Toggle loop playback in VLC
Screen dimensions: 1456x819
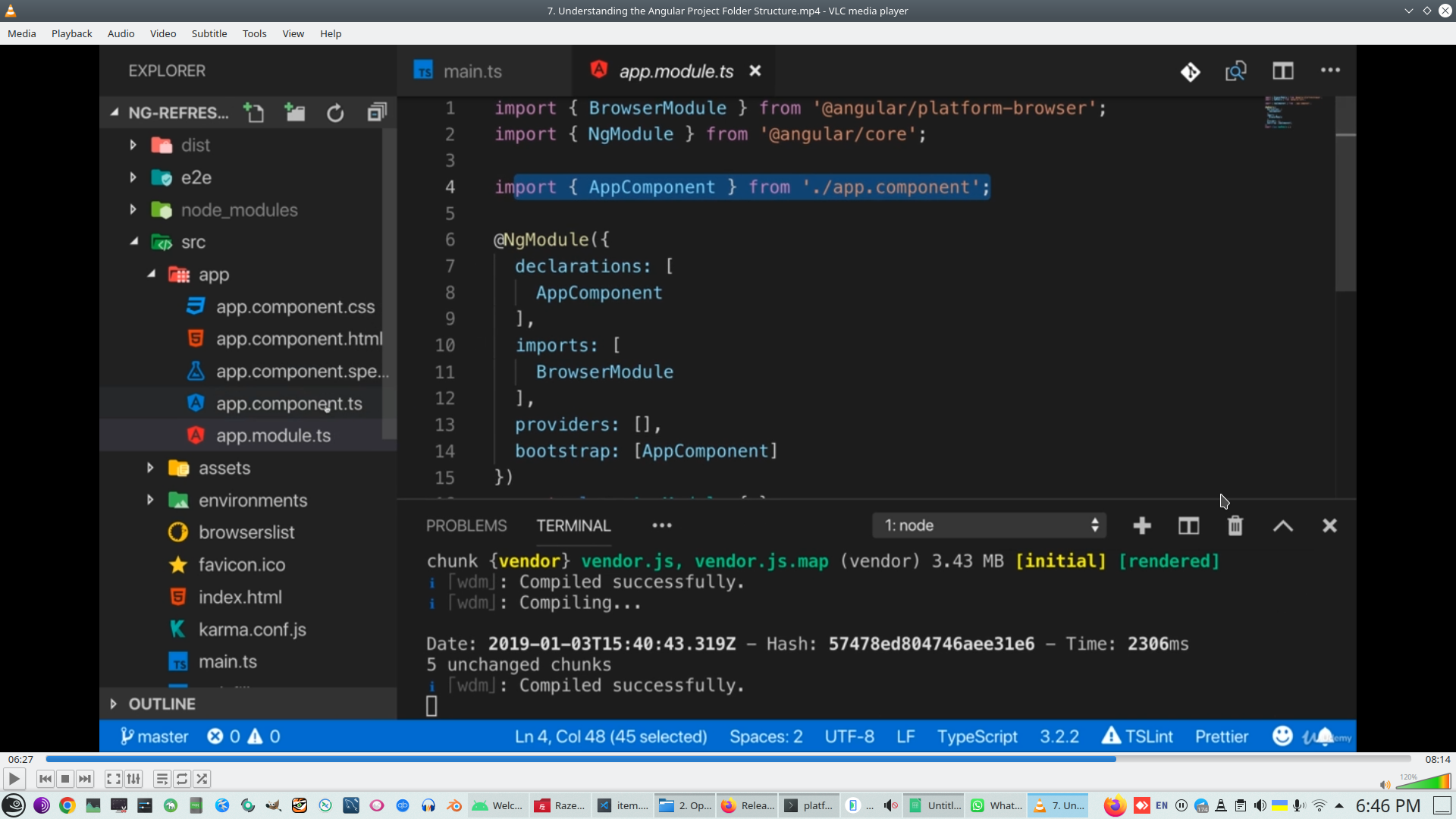pos(182,779)
